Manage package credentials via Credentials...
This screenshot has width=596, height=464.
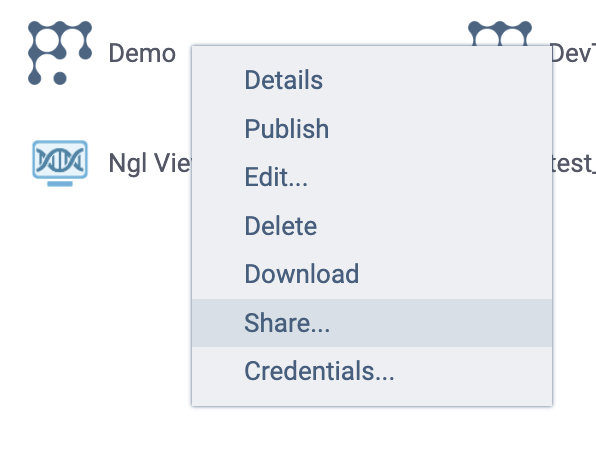coord(372,371)
